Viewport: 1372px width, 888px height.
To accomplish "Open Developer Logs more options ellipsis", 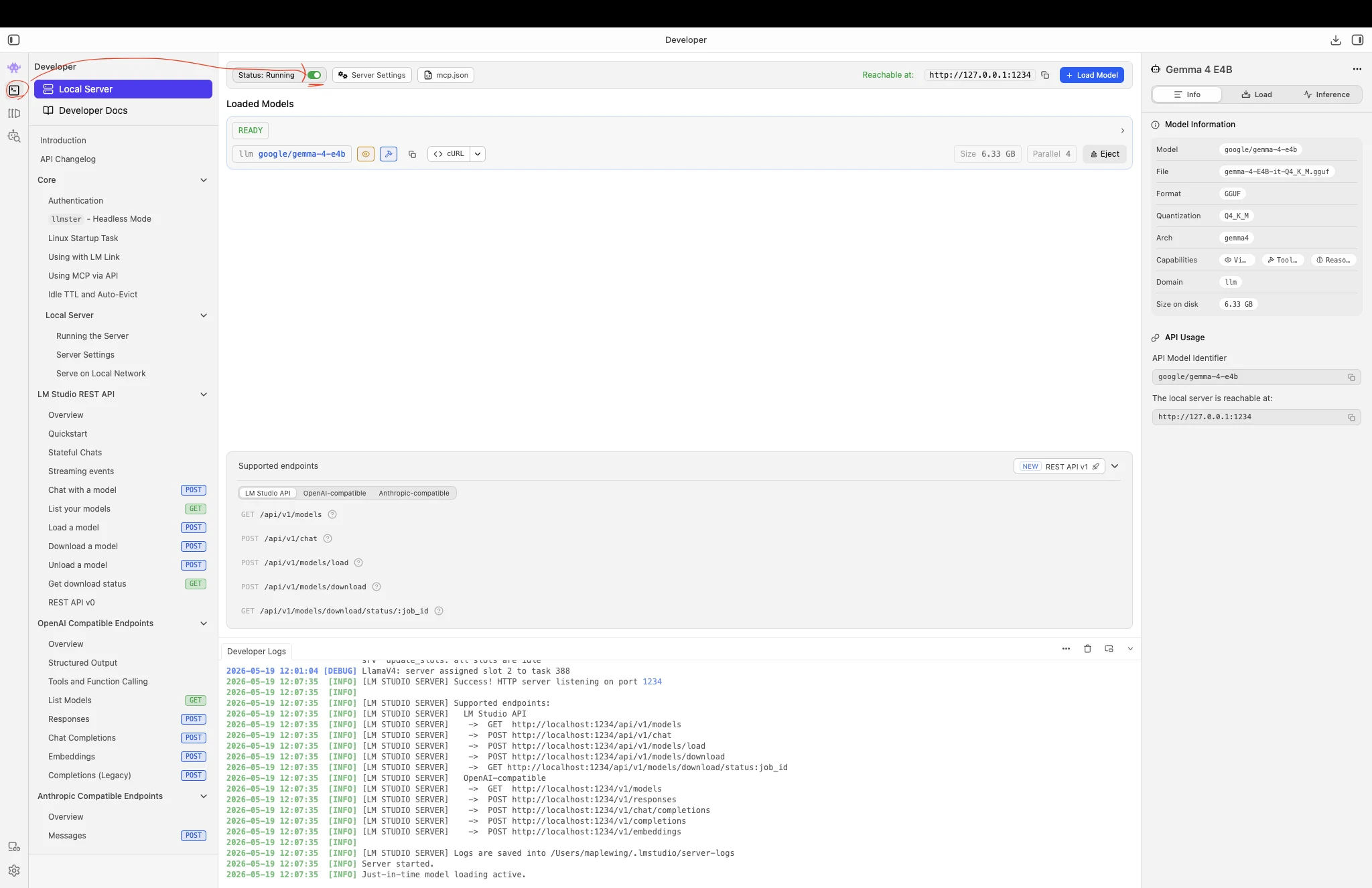I will point(1066,648).
